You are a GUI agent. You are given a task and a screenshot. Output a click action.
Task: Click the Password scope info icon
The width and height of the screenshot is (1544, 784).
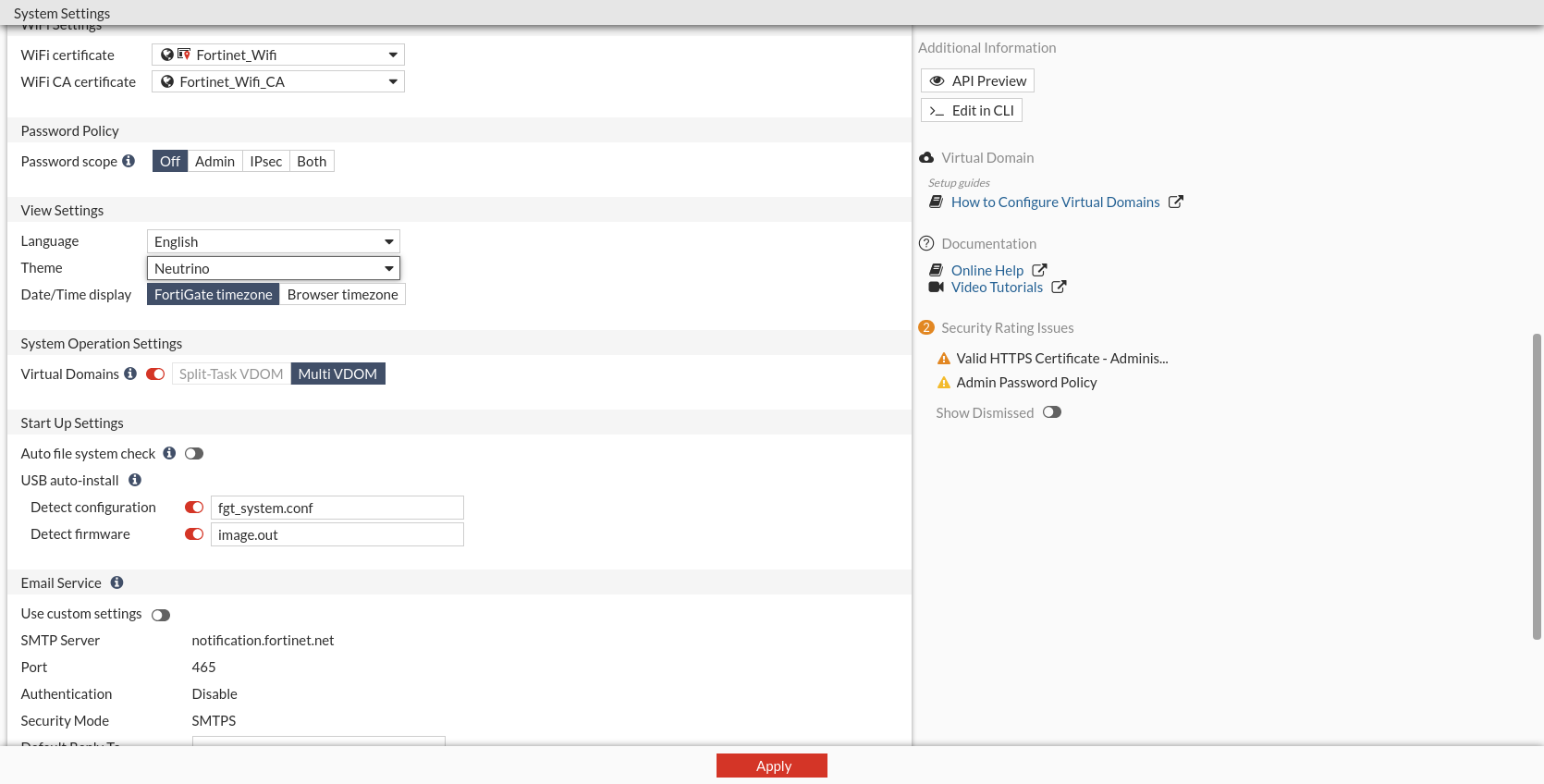coord(129,161)
